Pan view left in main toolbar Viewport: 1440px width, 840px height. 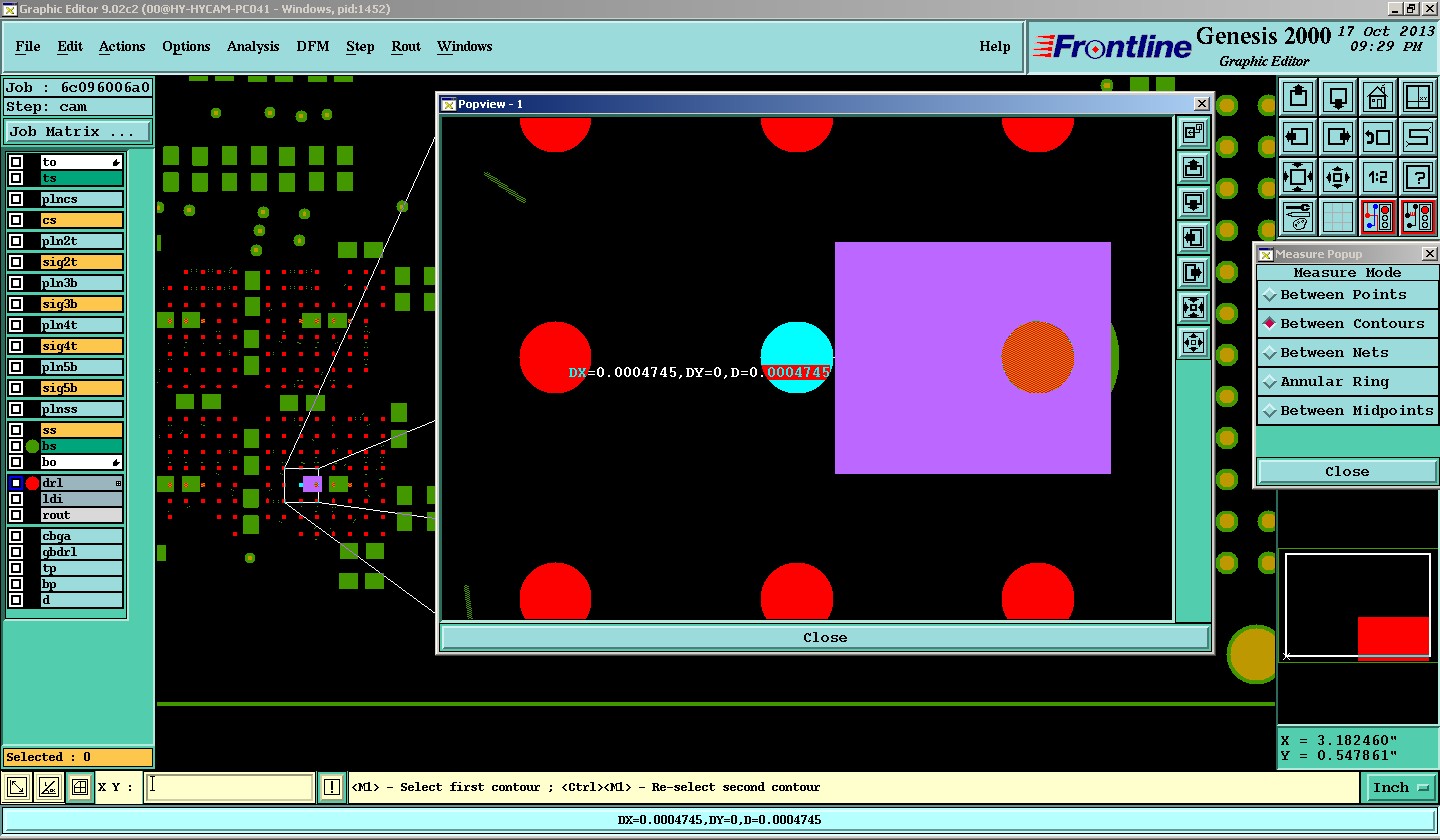tap(1298, 136)
